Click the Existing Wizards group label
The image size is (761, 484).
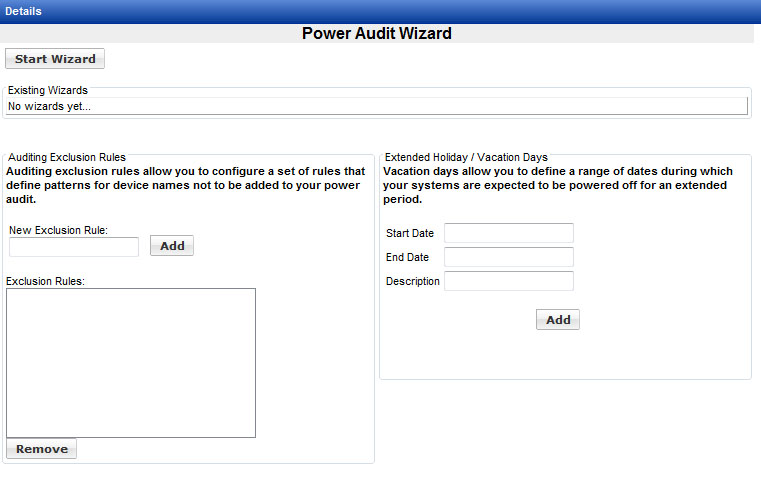[x=48, y=90]
